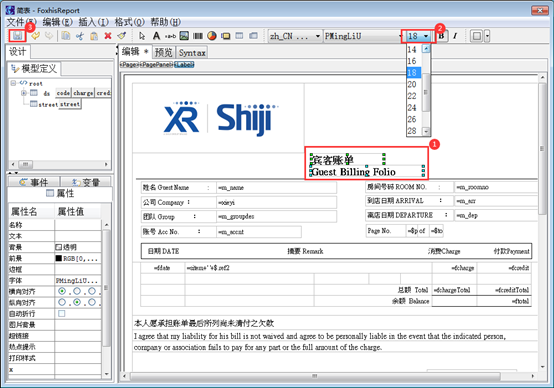Select the pie chart tool
The height and width of the screenshot is (388, 554).
click(x=212, y=36)
